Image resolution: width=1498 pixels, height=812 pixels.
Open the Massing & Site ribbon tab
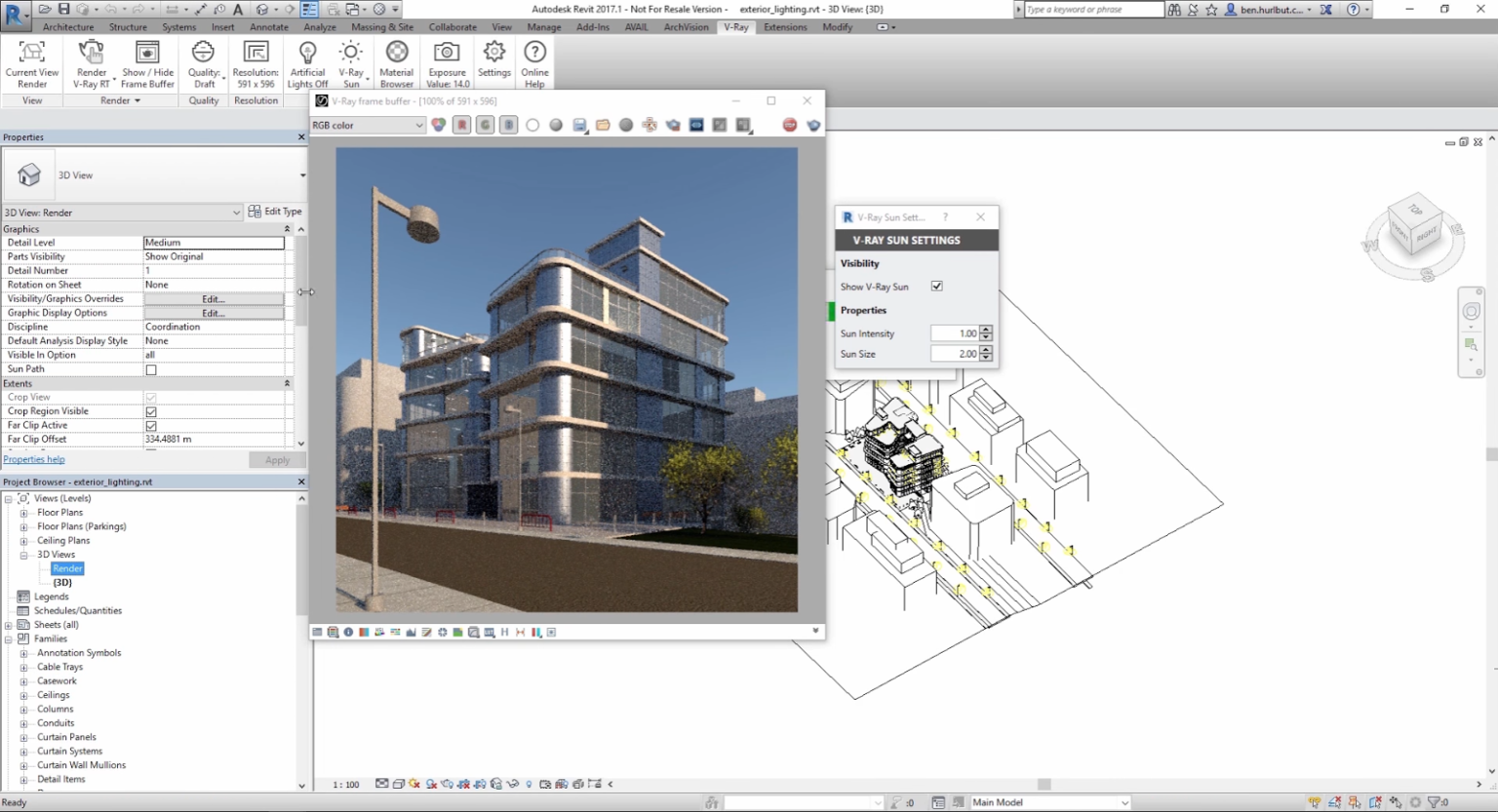[382, 27]
